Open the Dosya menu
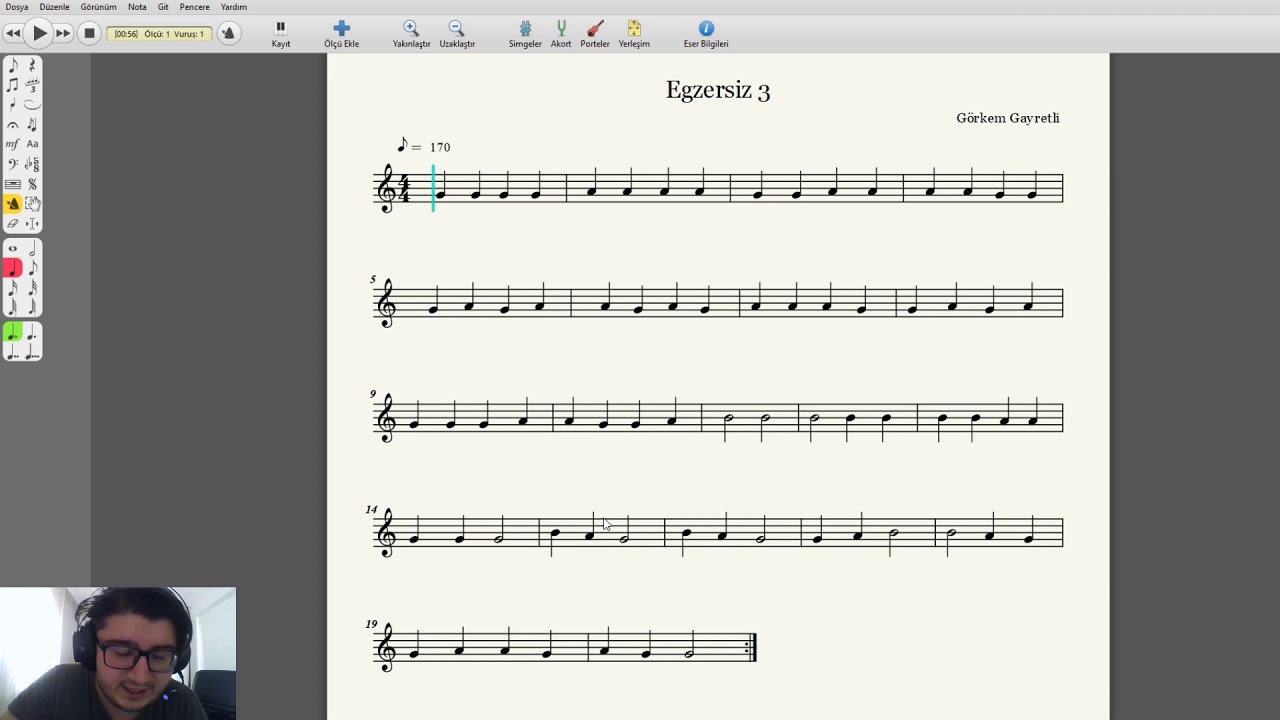1280x720 pixels. coord(17,7)
